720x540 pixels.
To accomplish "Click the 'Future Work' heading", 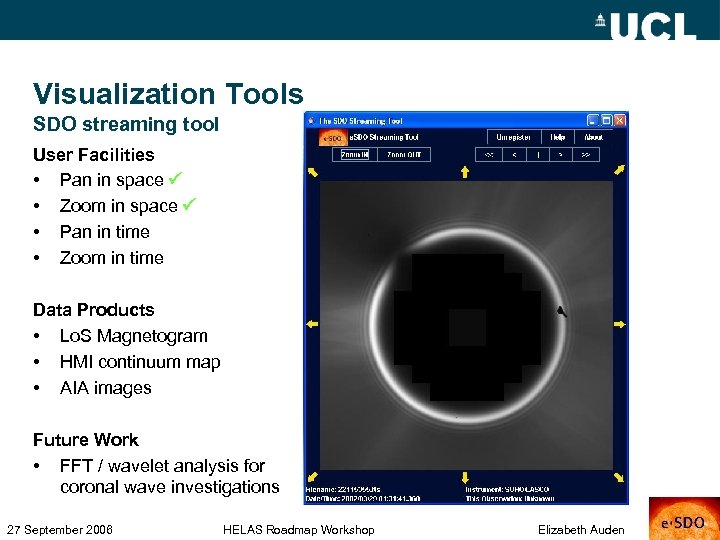I will point(86,440).
